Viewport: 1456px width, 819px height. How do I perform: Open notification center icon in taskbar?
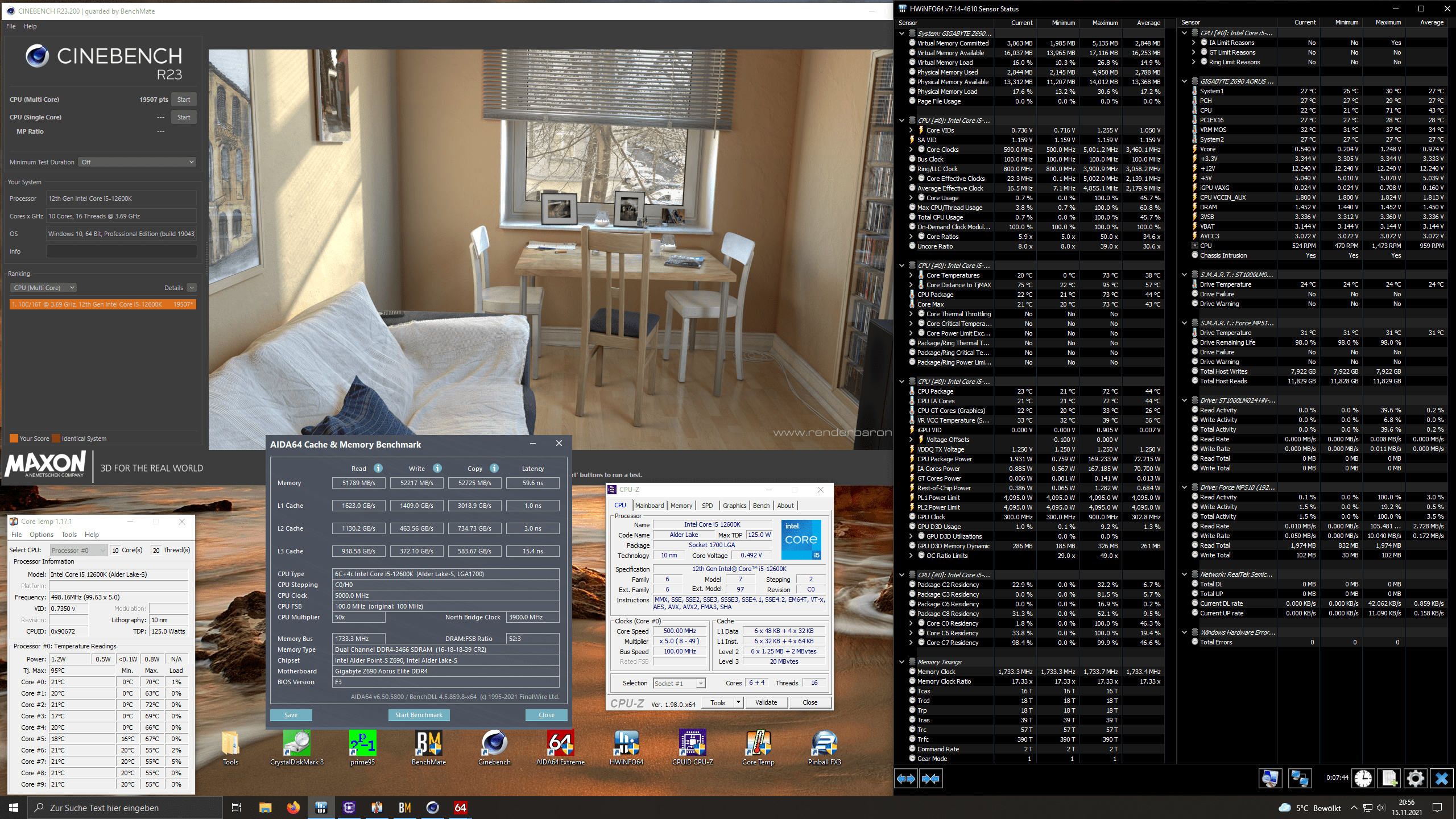tap(1437, 808)
